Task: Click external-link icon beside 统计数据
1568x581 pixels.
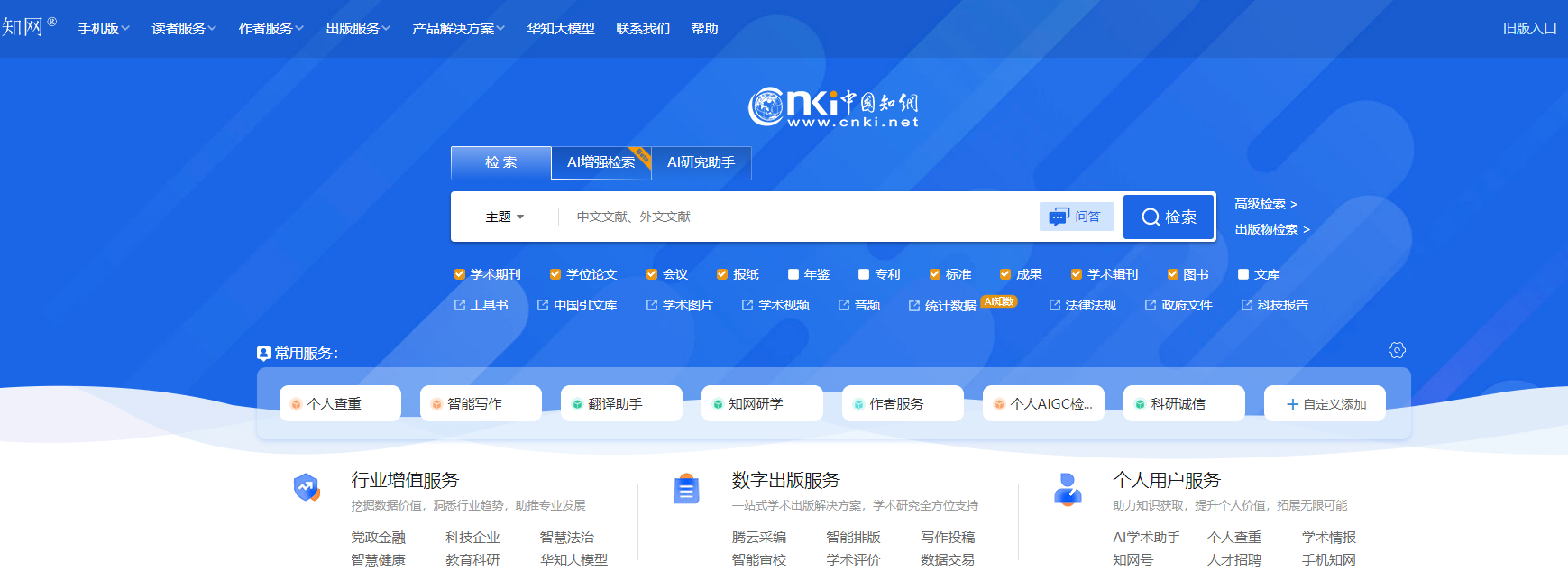Action: coord(914,306)
